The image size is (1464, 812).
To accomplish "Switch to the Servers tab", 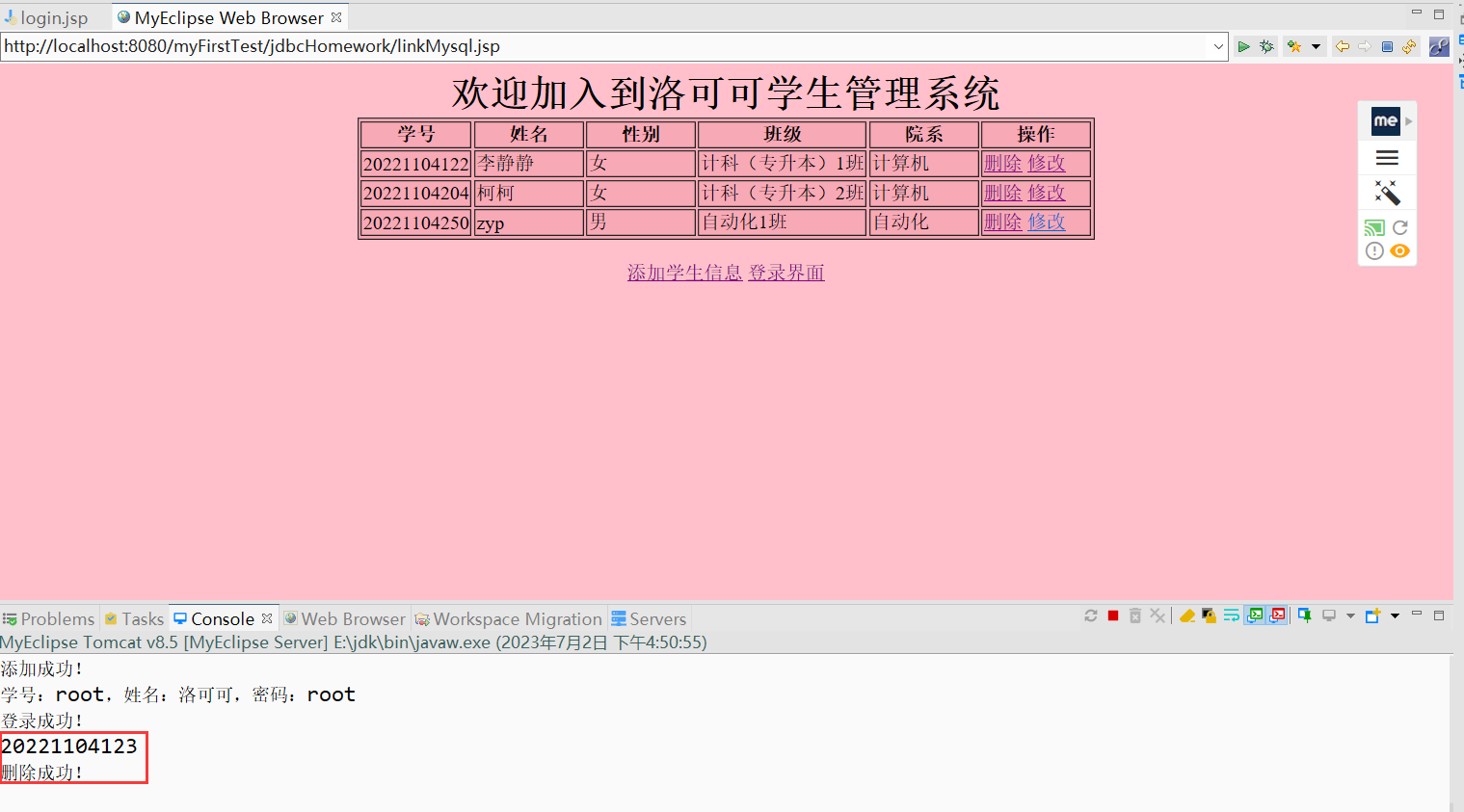I will [649, 618].
